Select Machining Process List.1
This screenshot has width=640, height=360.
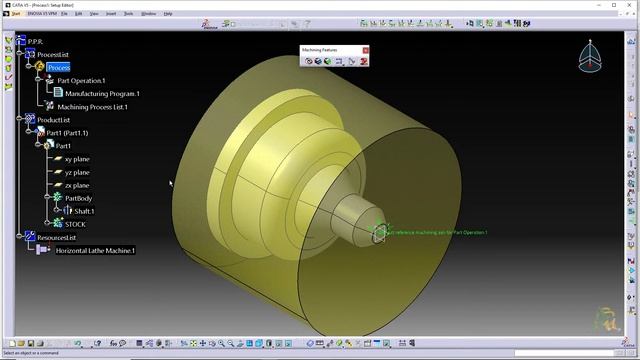[93, 107]
